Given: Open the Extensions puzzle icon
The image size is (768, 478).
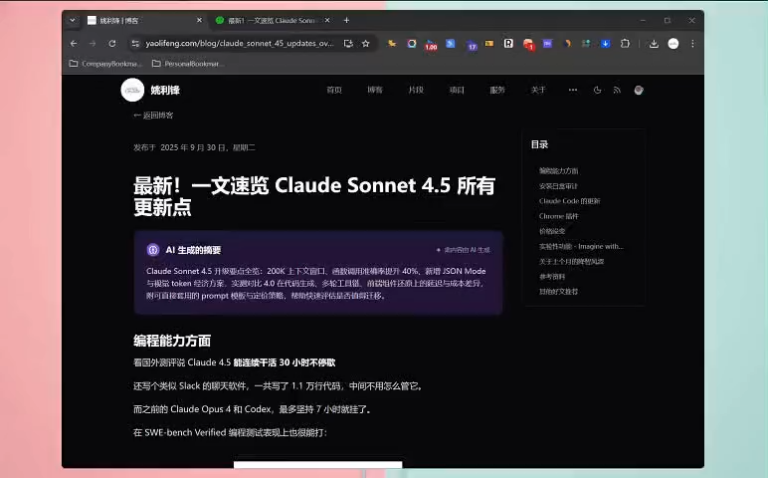Looking at the screenshot, I should click(625, 44).
